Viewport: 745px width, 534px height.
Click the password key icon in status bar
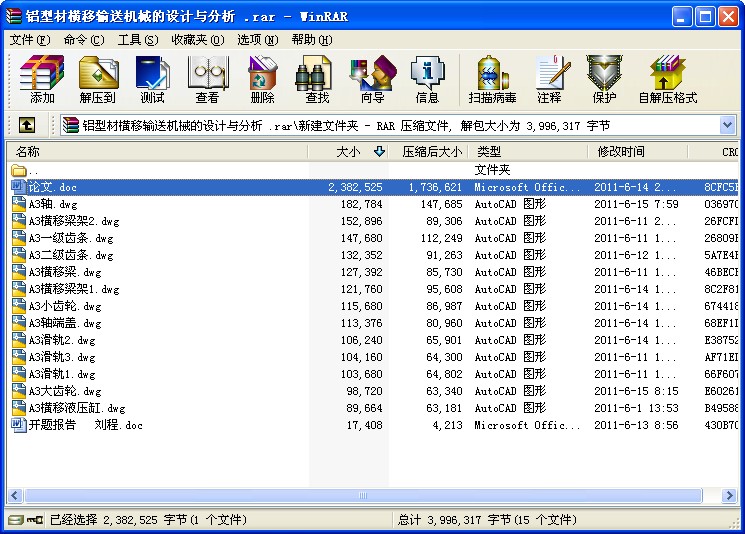tap(34, 520)
